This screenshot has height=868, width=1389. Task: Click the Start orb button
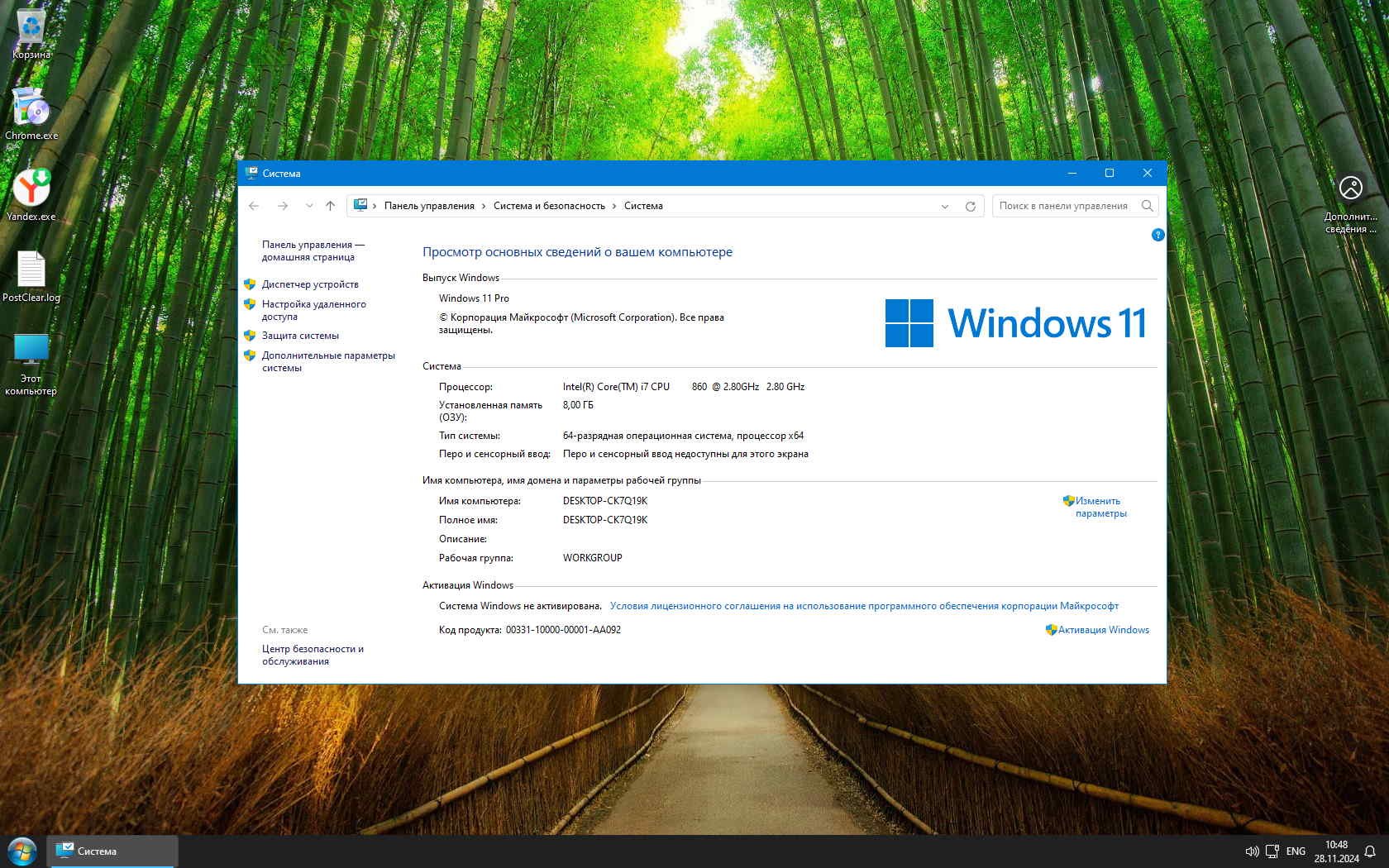point(22,851)
